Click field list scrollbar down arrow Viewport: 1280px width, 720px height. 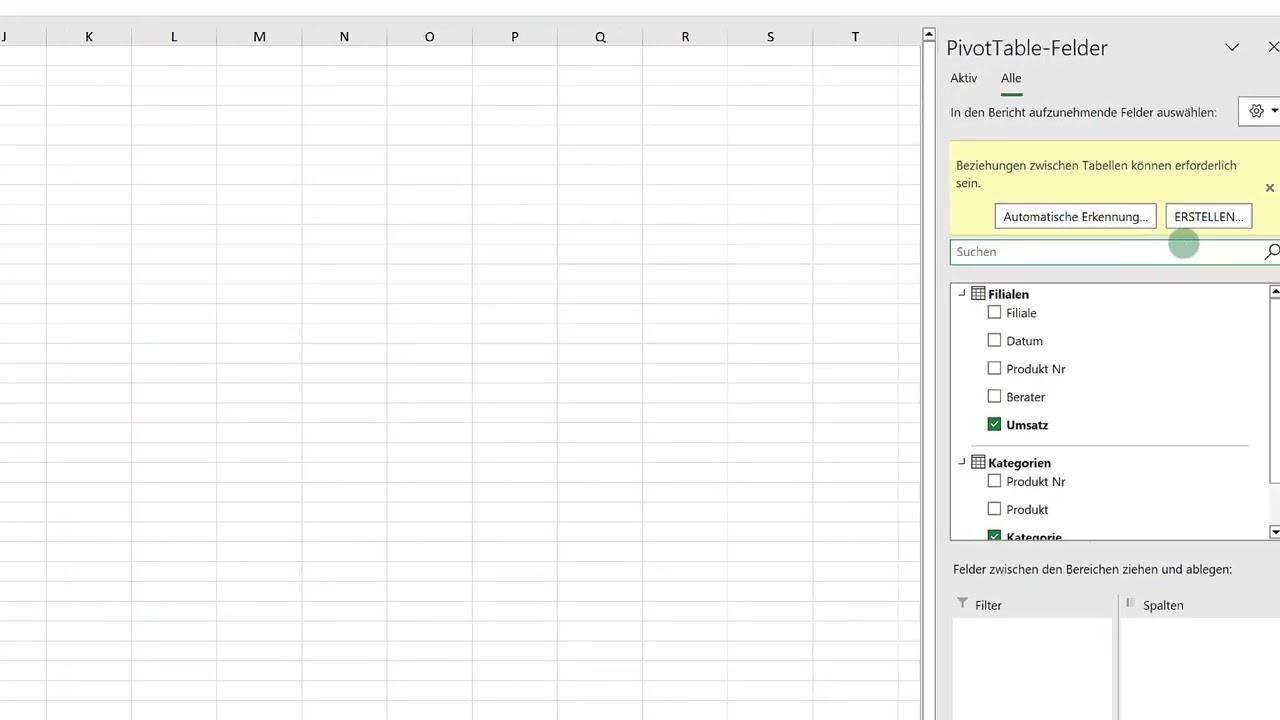pyautogui.click(x=1274, y=532)
